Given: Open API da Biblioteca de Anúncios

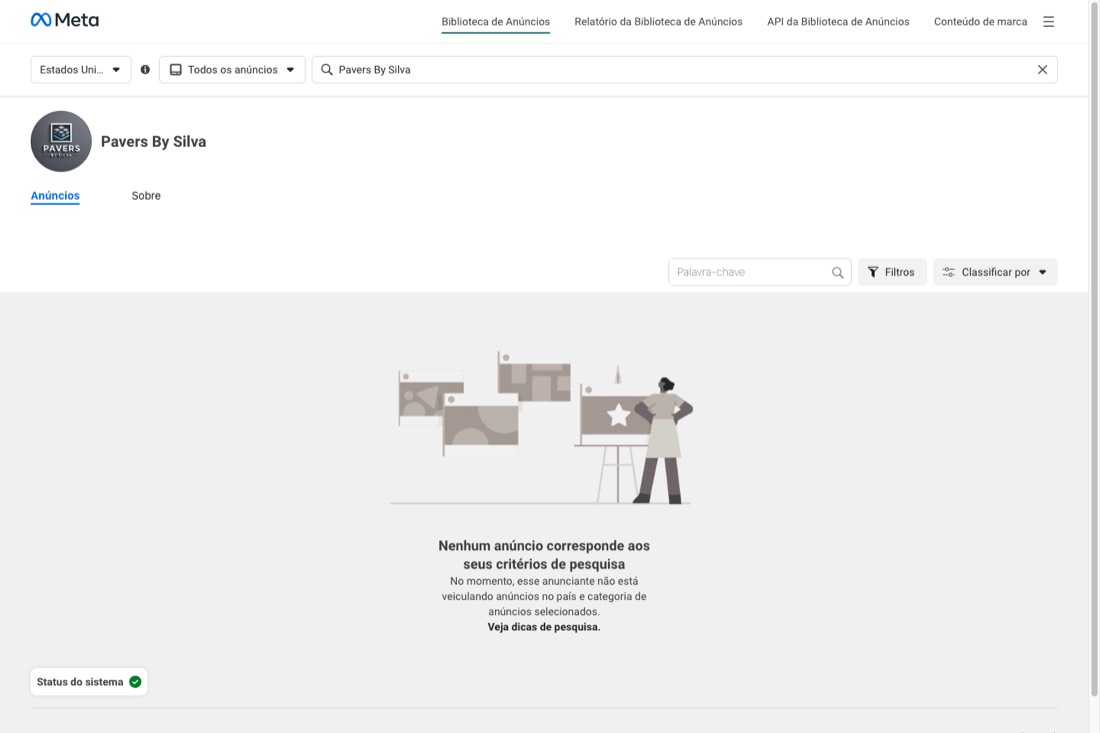Looking at the screenshot, I should pyautogui.click(x=838, y=22).
